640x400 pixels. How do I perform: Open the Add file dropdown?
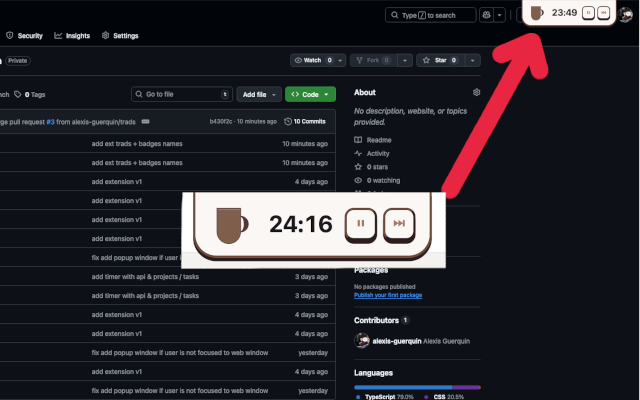[259, 94]
